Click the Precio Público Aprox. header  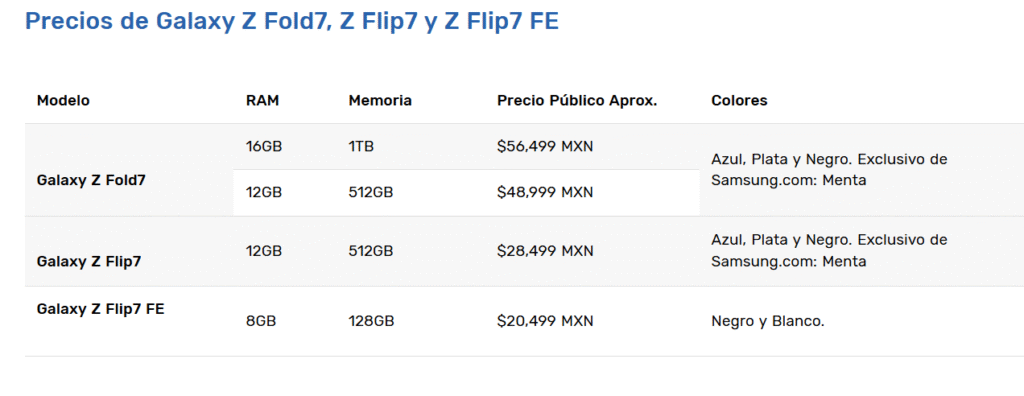tap(577, 101)
